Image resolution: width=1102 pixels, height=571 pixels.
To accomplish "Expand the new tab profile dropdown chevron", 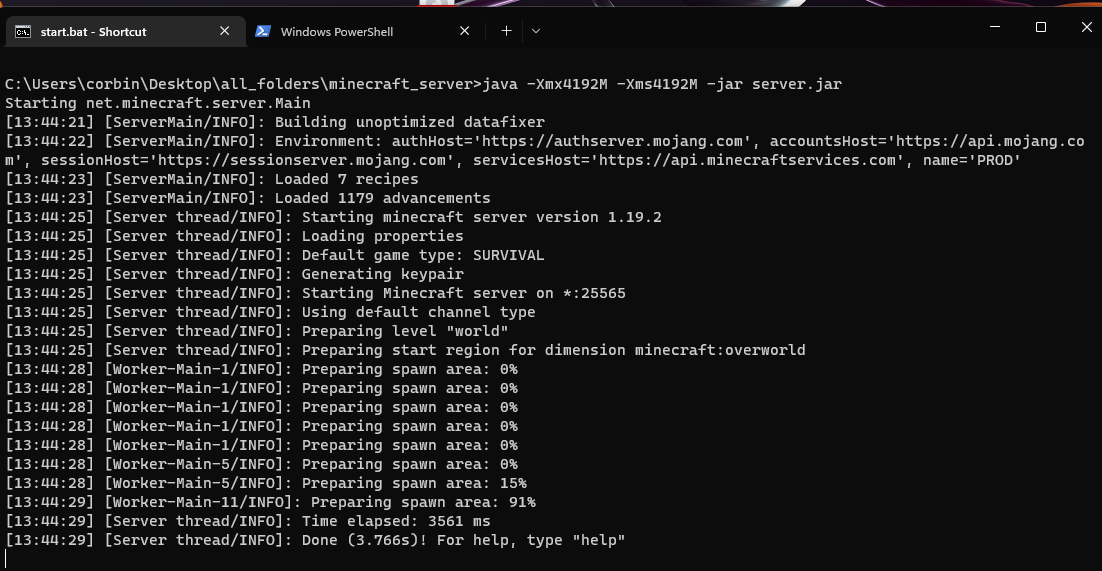I will 536,31.
